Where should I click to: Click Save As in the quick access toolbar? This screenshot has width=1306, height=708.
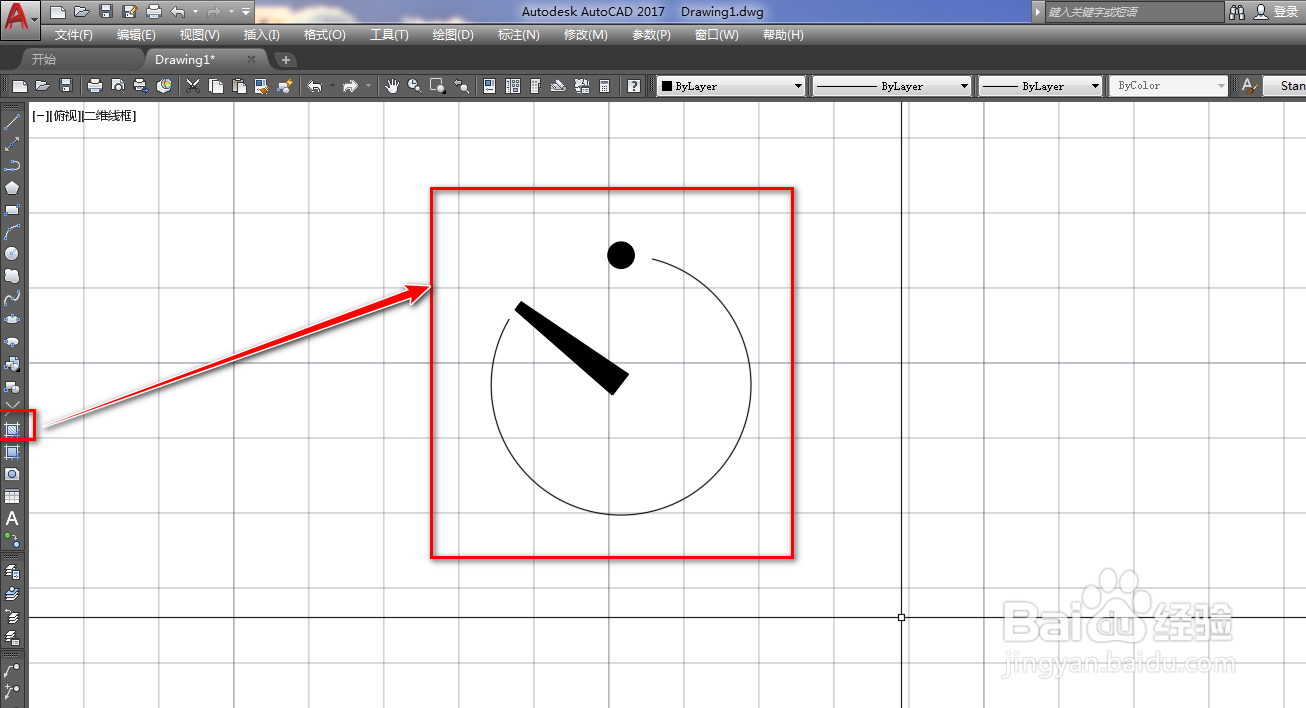pos(130,12)
